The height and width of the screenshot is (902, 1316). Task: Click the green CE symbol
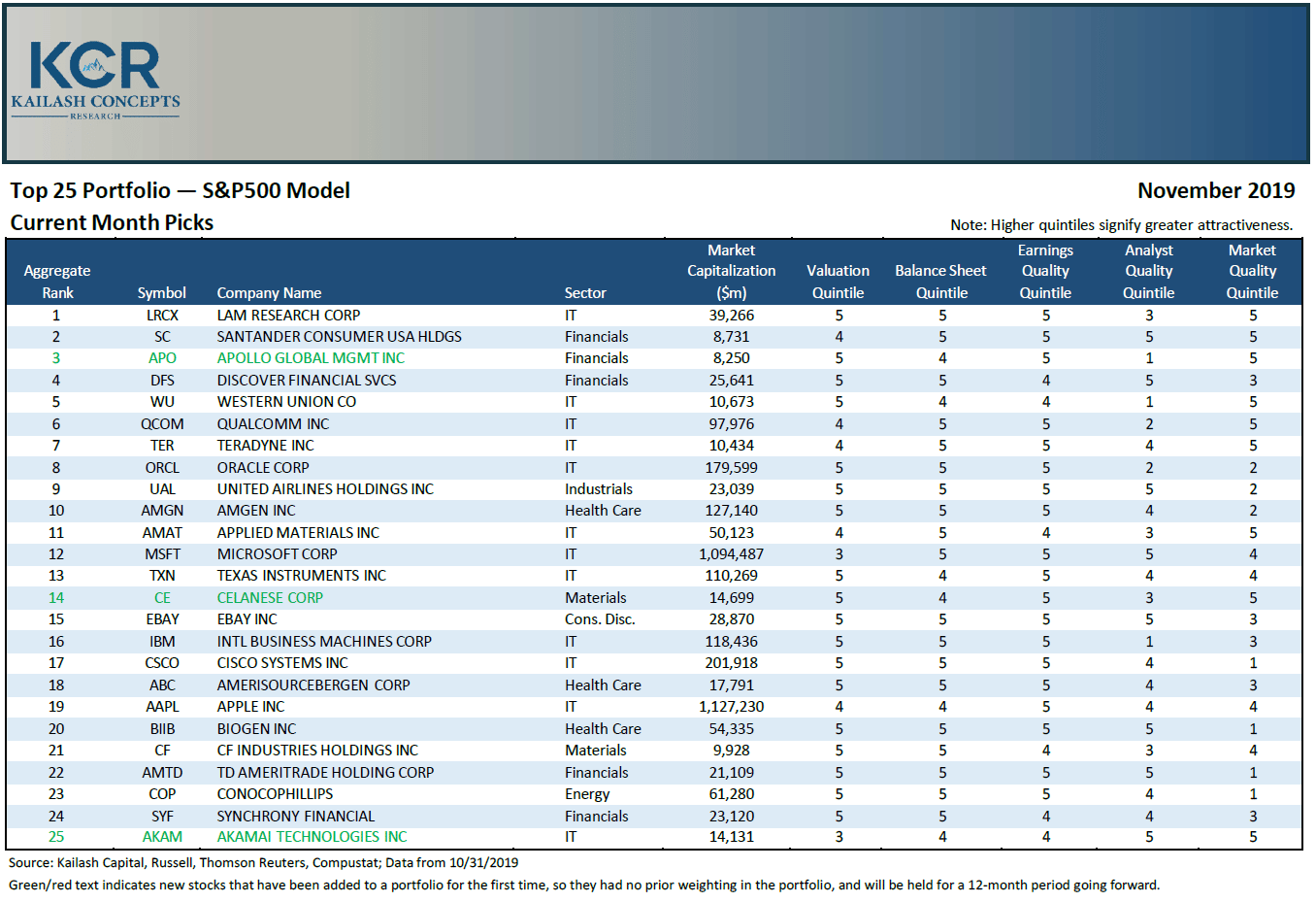tap(162, 598)
